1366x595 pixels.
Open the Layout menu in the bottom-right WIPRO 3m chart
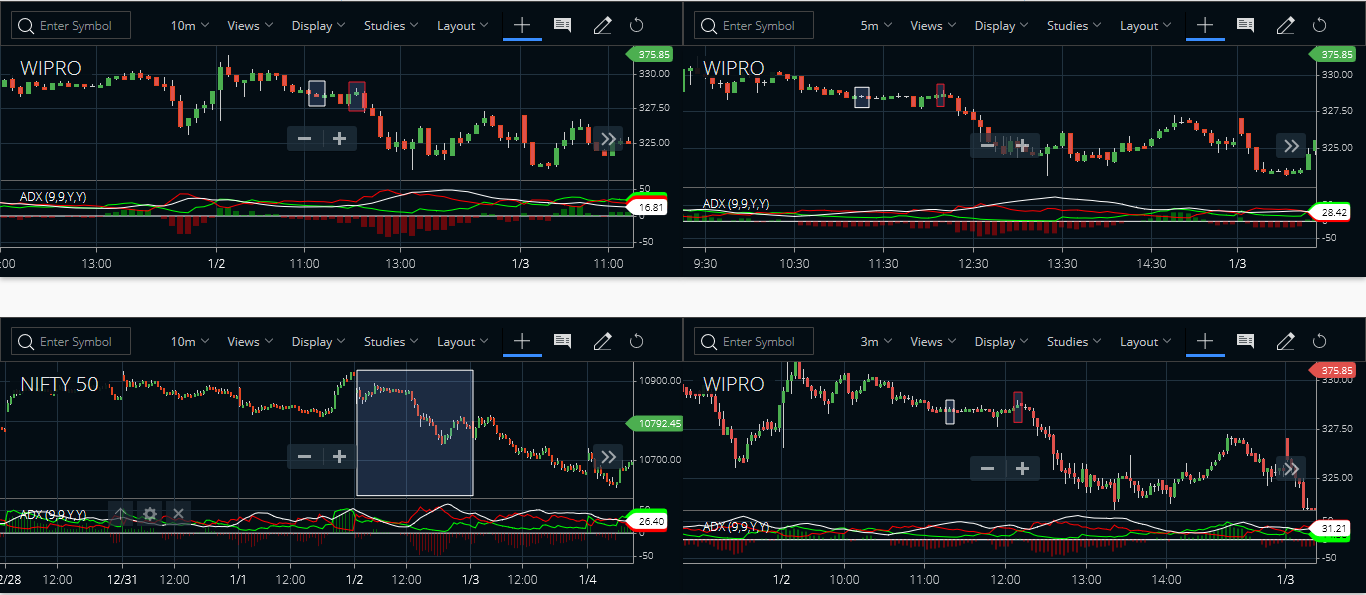point(1146,341)
